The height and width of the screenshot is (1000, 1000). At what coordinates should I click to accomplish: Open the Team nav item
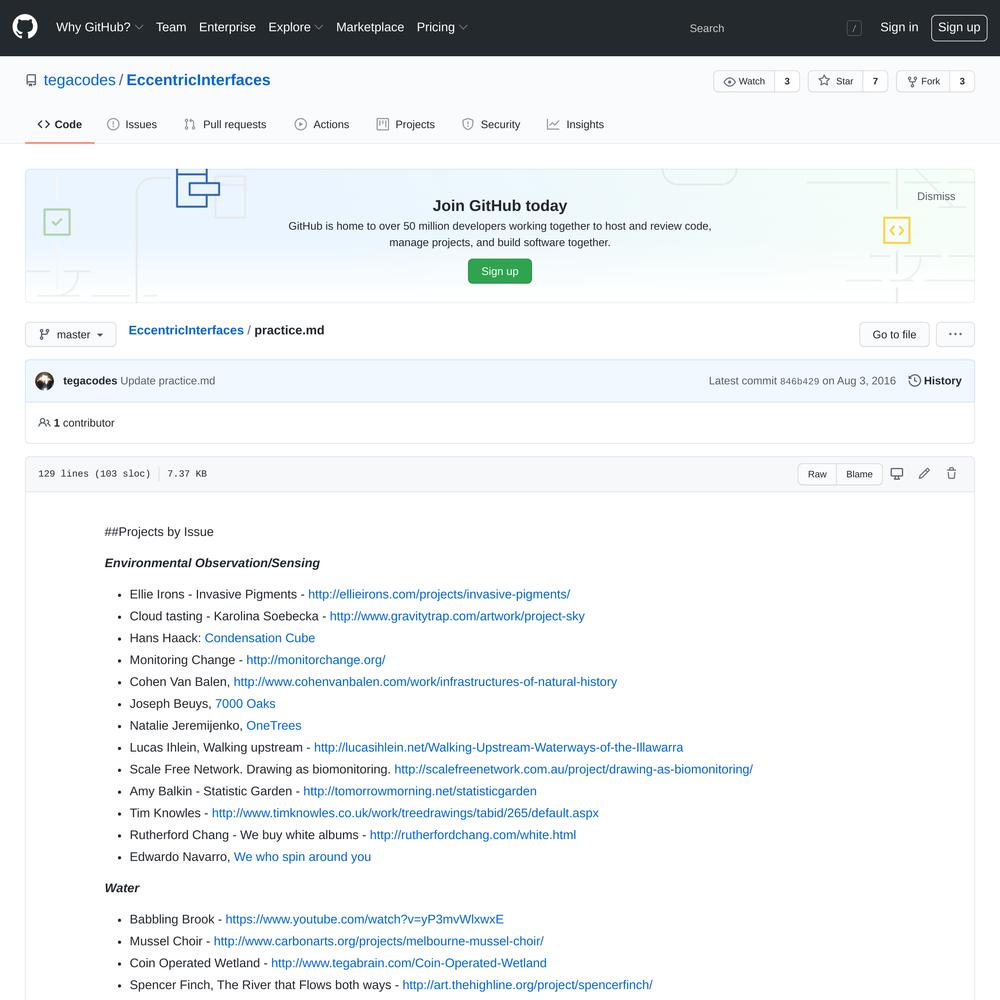(171, 27)
